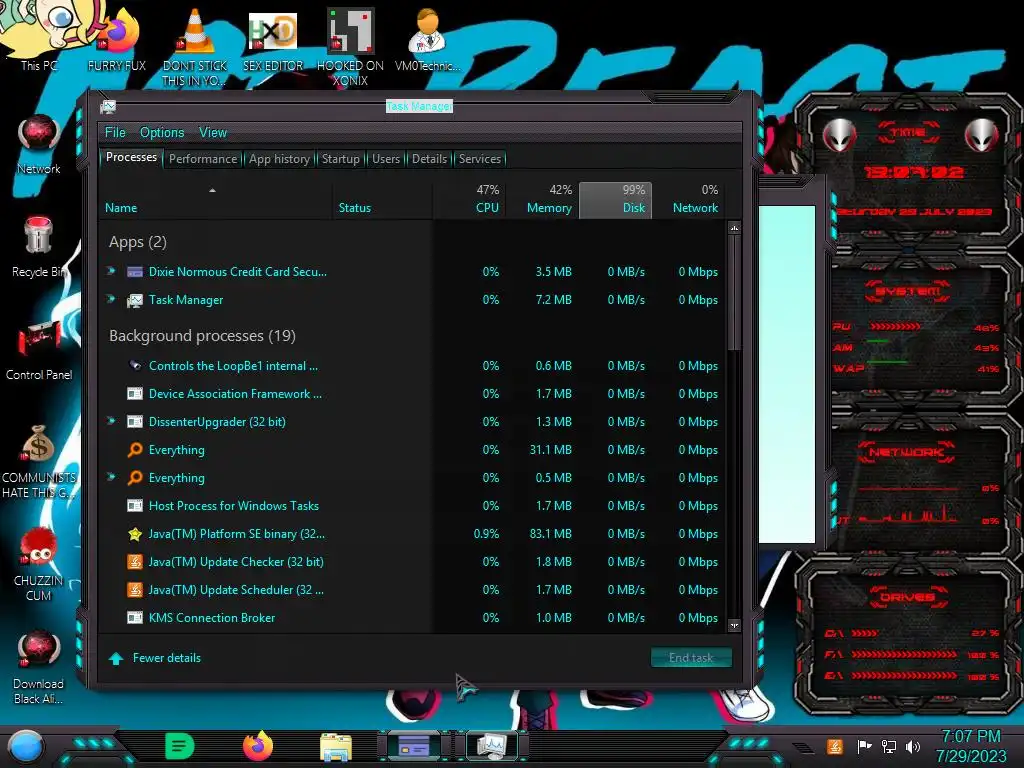The width and height of the screenshot is (1024, 768).
Task: Click the volume speaker tray icon
Action: (913, 746)
